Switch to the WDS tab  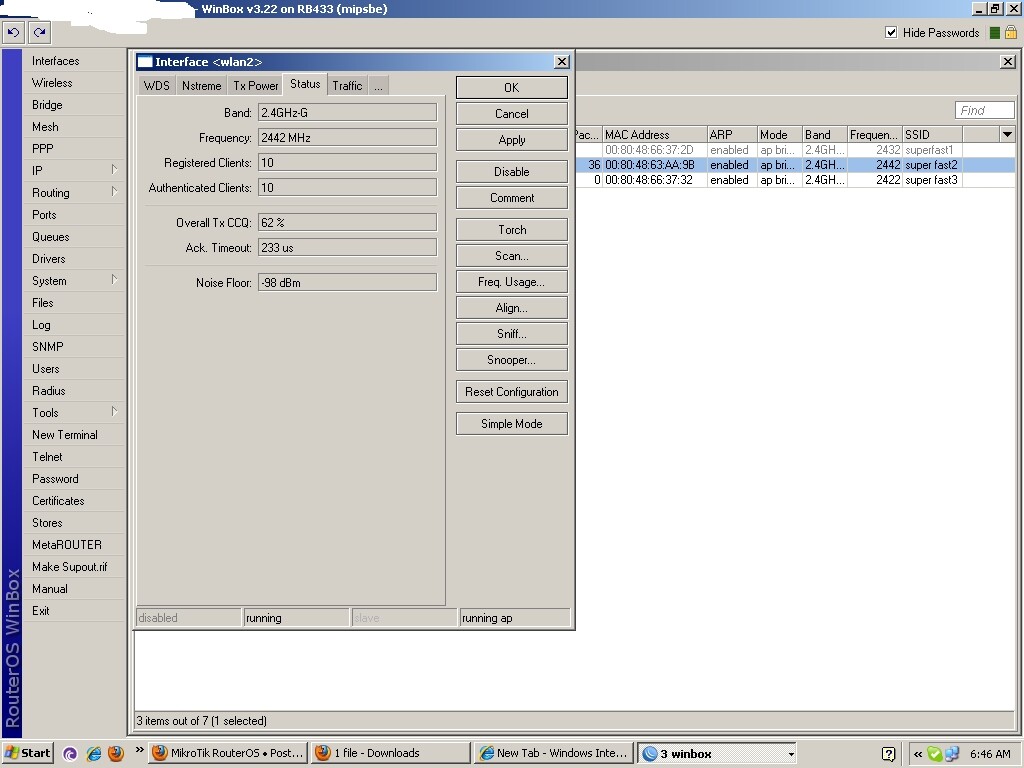(156, 86)
